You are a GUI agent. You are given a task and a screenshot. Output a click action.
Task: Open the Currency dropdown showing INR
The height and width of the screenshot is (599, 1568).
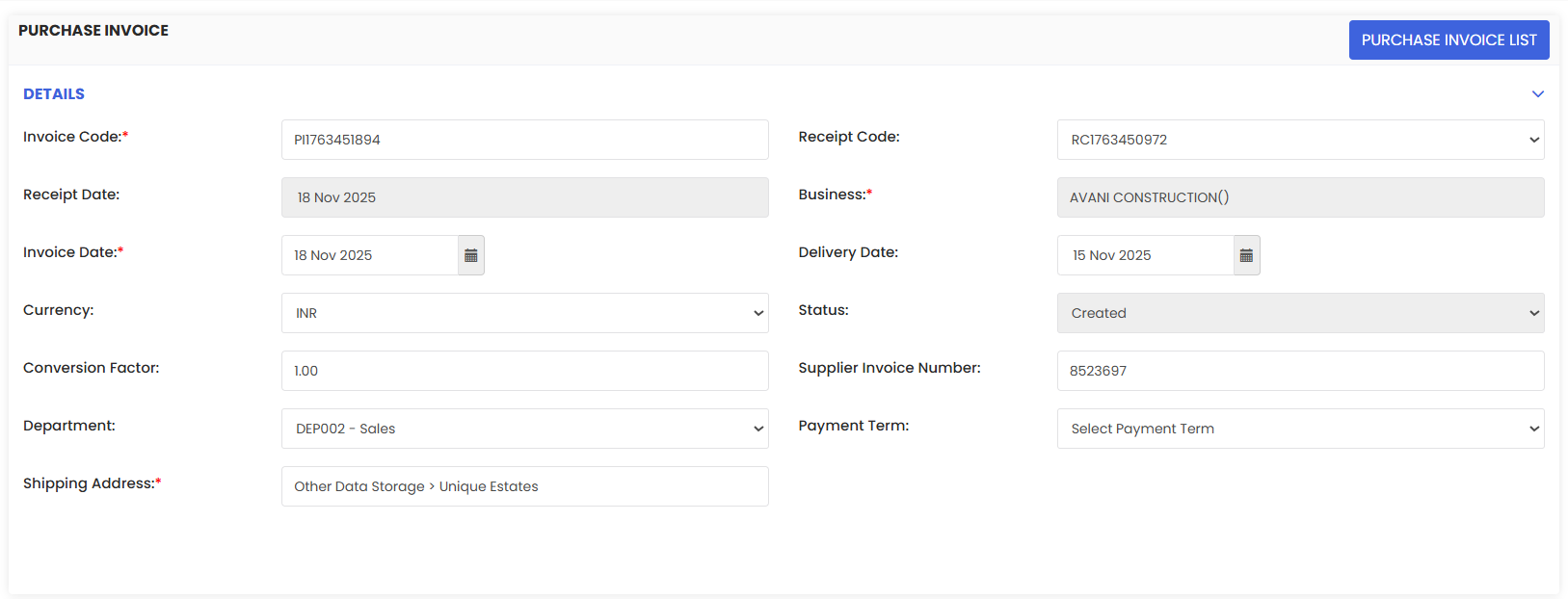coord(525,313)
